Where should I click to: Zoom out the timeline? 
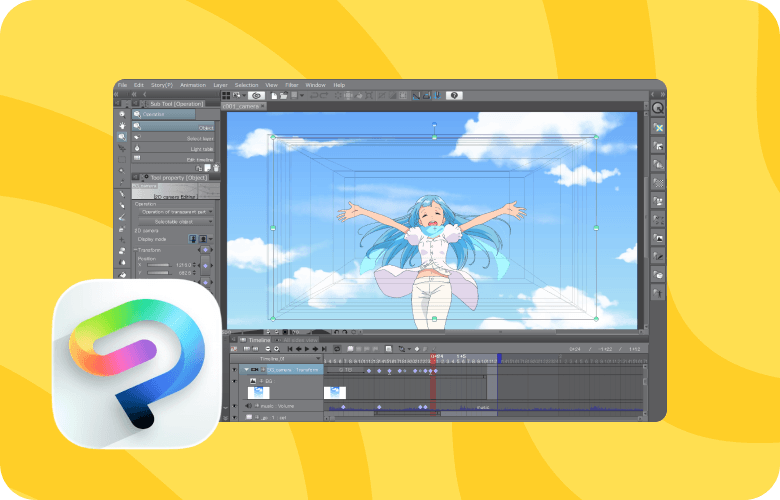(x=268, y=349)
